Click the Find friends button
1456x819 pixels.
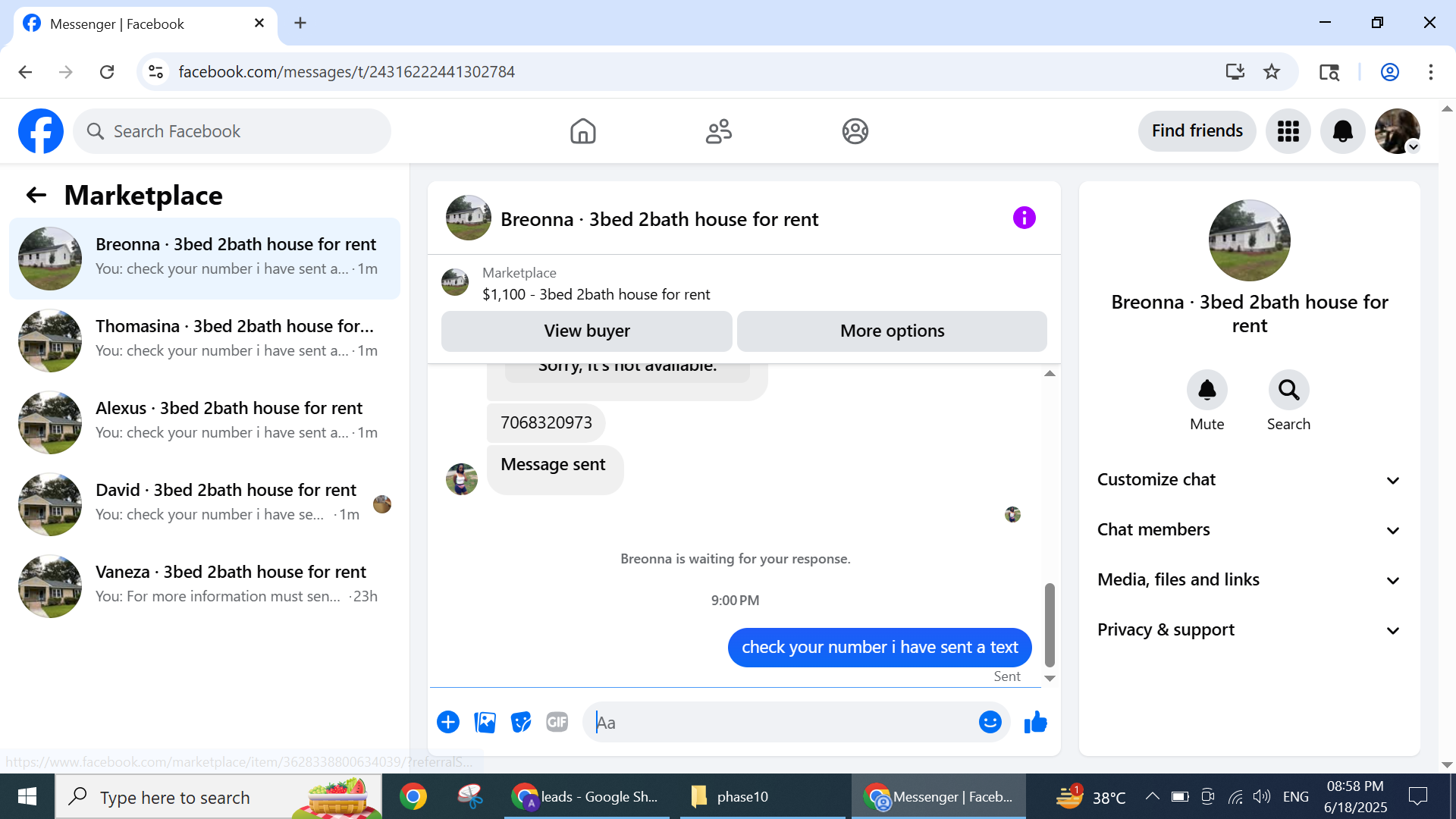coord(1197,131)
